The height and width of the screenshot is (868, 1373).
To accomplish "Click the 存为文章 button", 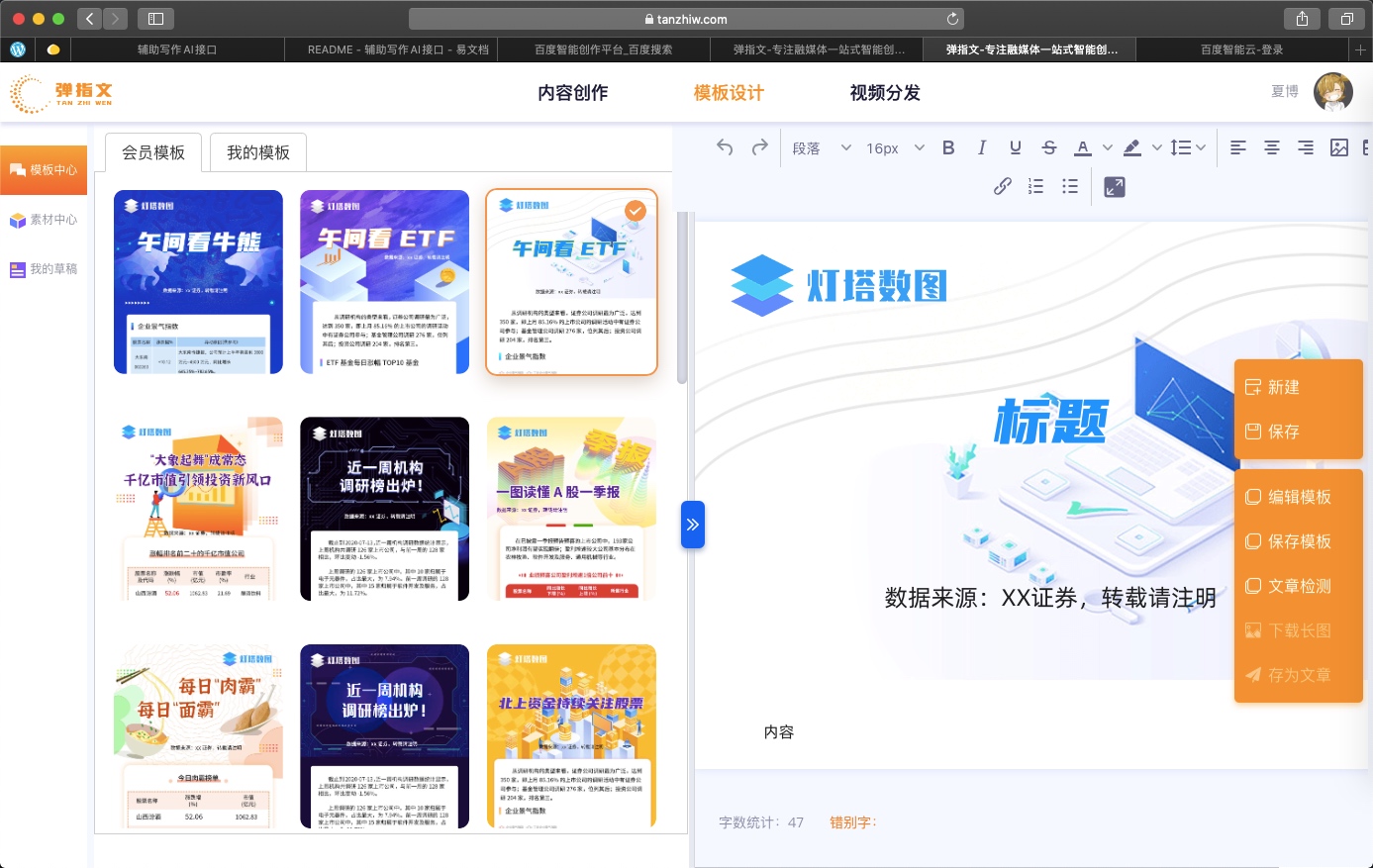I will pos(1289,675).
